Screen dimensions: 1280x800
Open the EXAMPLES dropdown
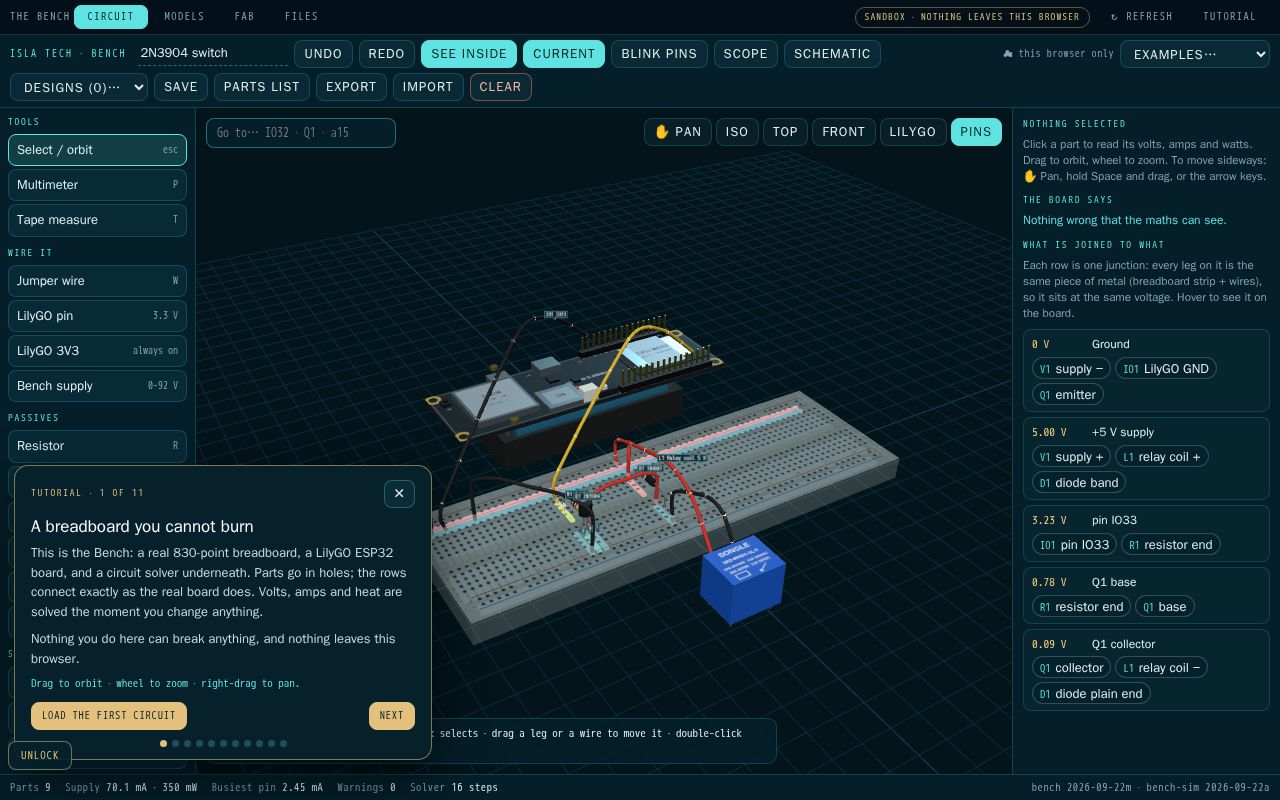pos(1195,54)
